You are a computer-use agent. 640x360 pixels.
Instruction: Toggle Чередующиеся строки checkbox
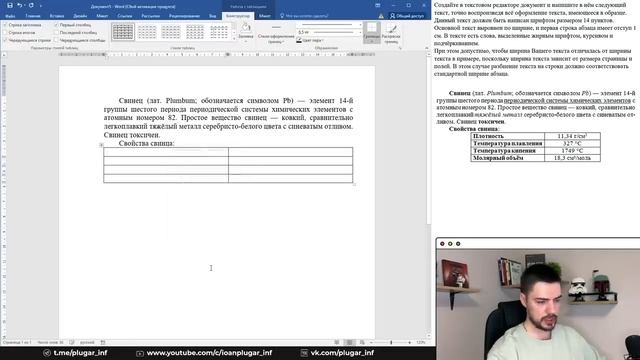click(x=5, y=40)
